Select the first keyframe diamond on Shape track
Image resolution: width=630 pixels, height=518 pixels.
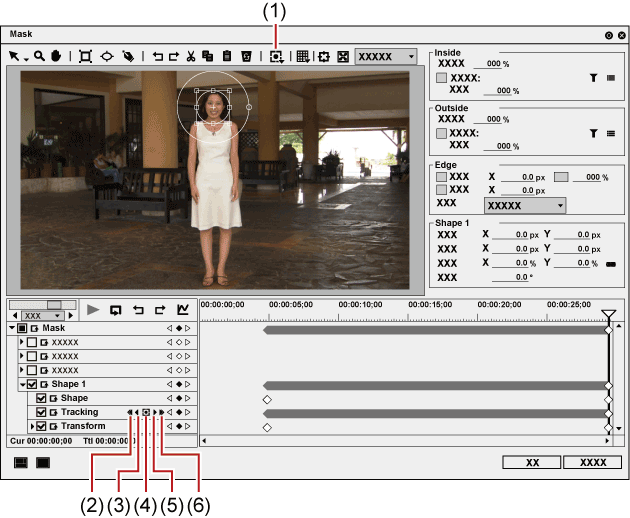(267, 399)
